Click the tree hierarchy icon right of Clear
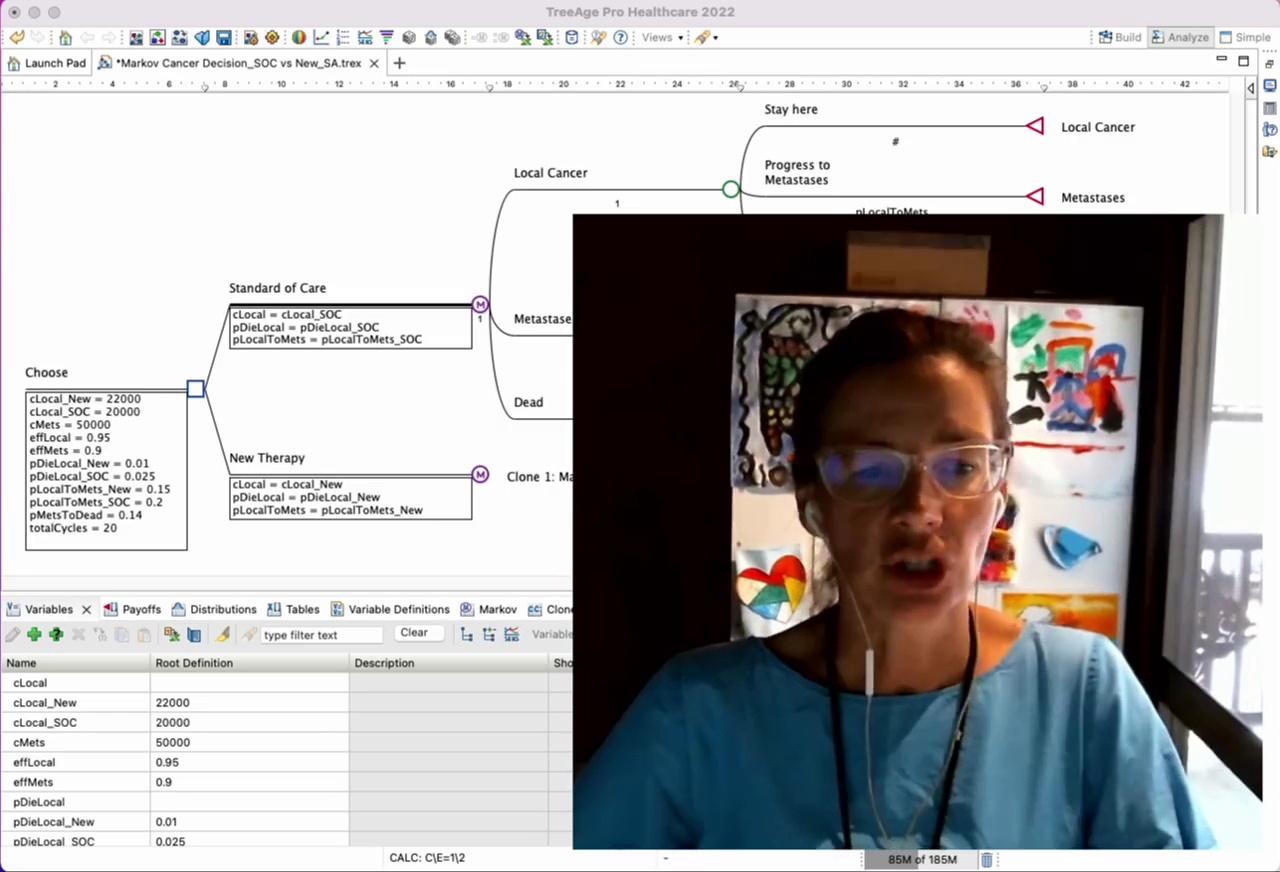 click(x=467, y=634)
